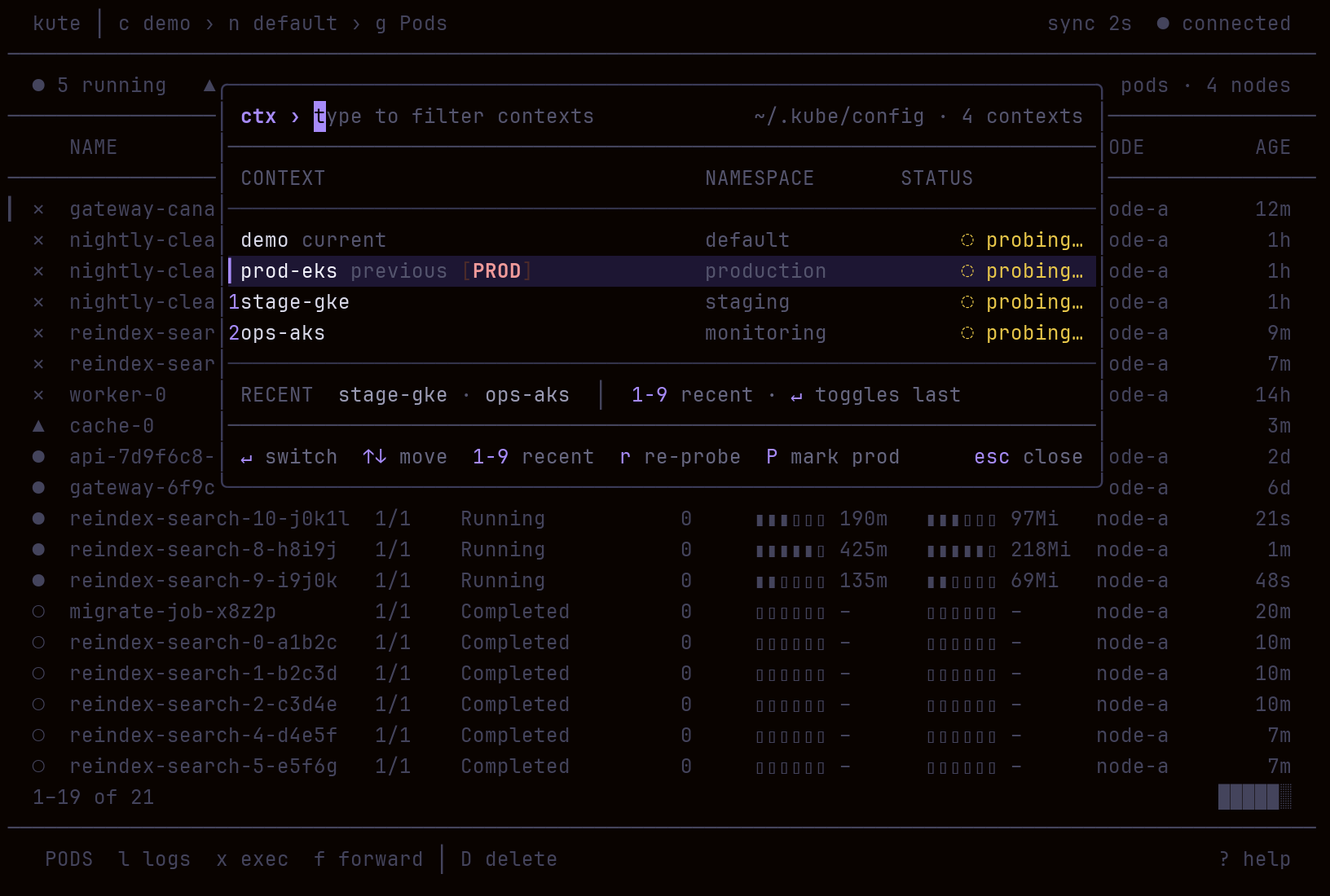Click the g Pods breadcrumb
The width and height of the screenshot is (1330, 896).
click(411, 24)
